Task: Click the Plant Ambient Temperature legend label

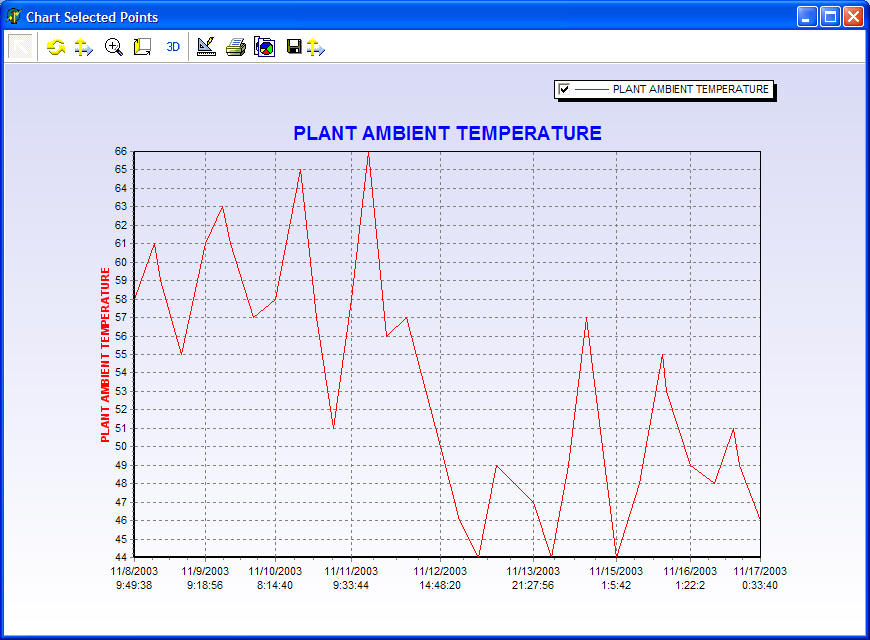Action: 690,89
